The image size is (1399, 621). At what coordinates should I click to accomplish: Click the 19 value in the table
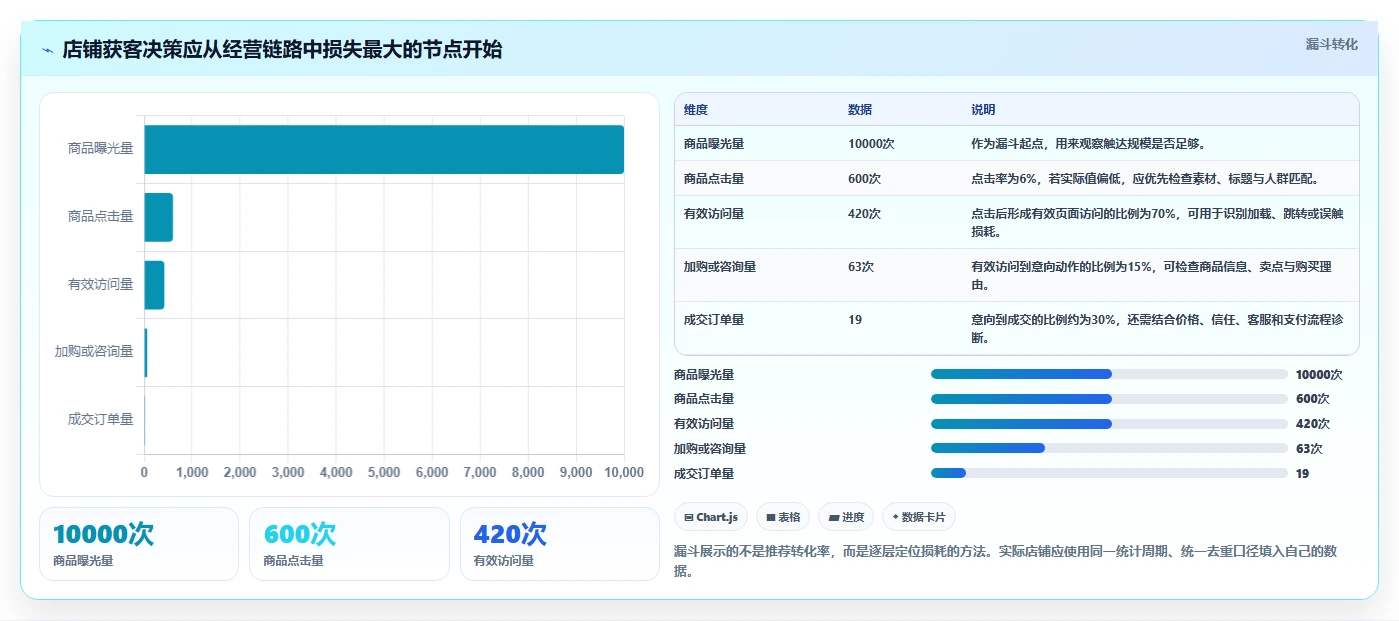855,320
